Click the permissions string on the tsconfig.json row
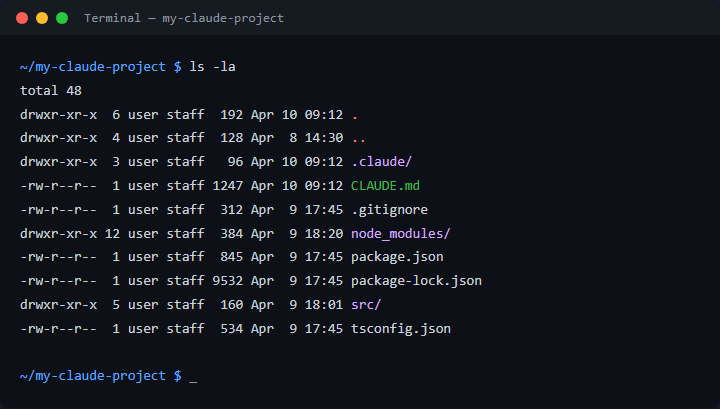720x409 pixels. [x=58, y=329]
